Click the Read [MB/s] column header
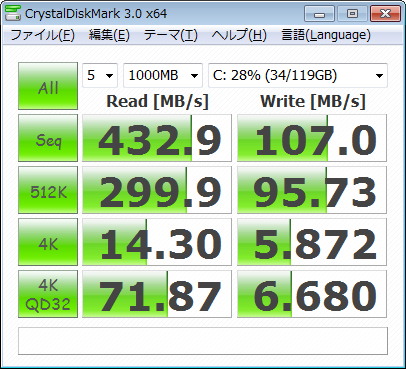 (x=157, y=101)
